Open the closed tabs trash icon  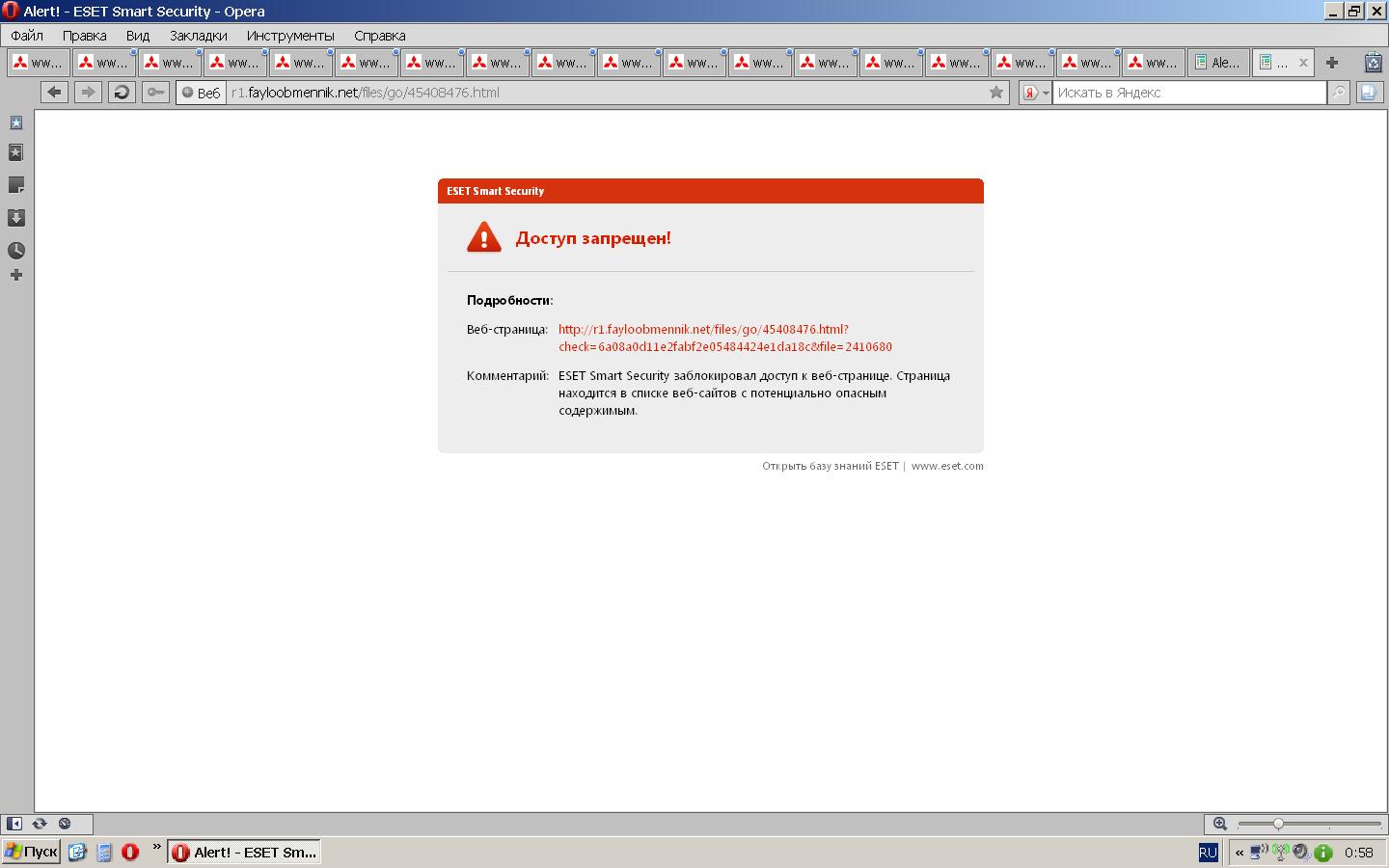(x=1373, y=63)
